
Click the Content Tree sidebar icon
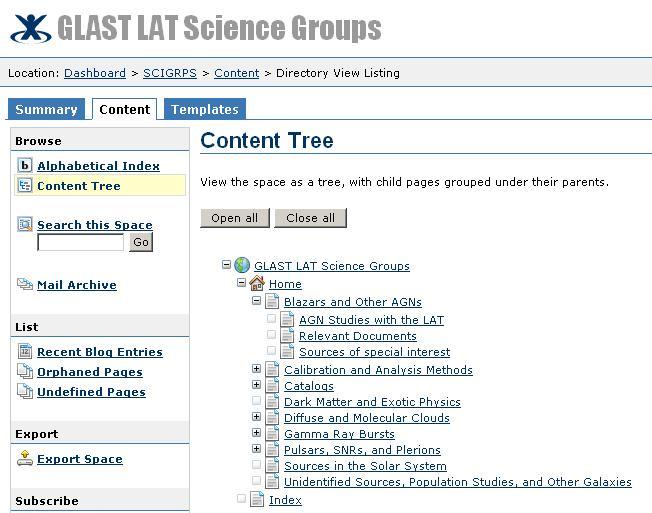click(x=25, y=185)
